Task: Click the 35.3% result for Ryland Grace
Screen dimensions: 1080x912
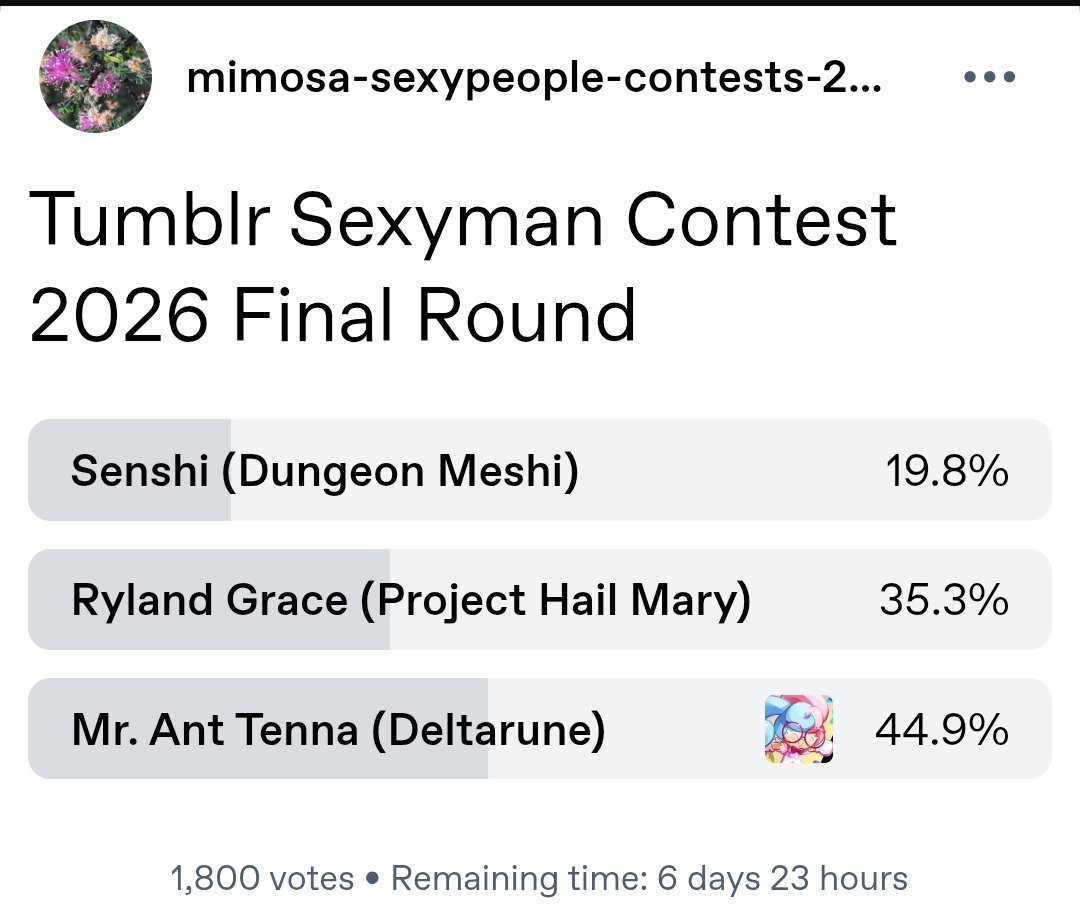Action: click(944, 599)
